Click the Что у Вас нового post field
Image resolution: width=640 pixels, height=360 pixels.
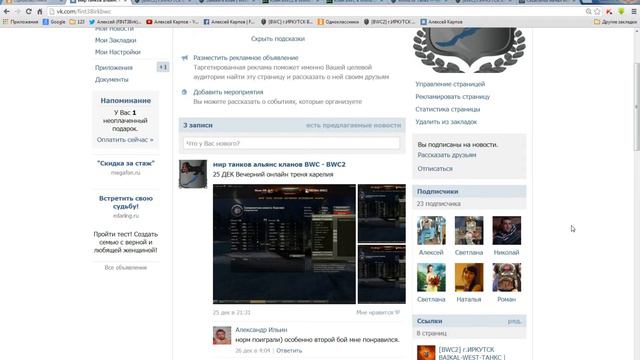click(291, 143)
